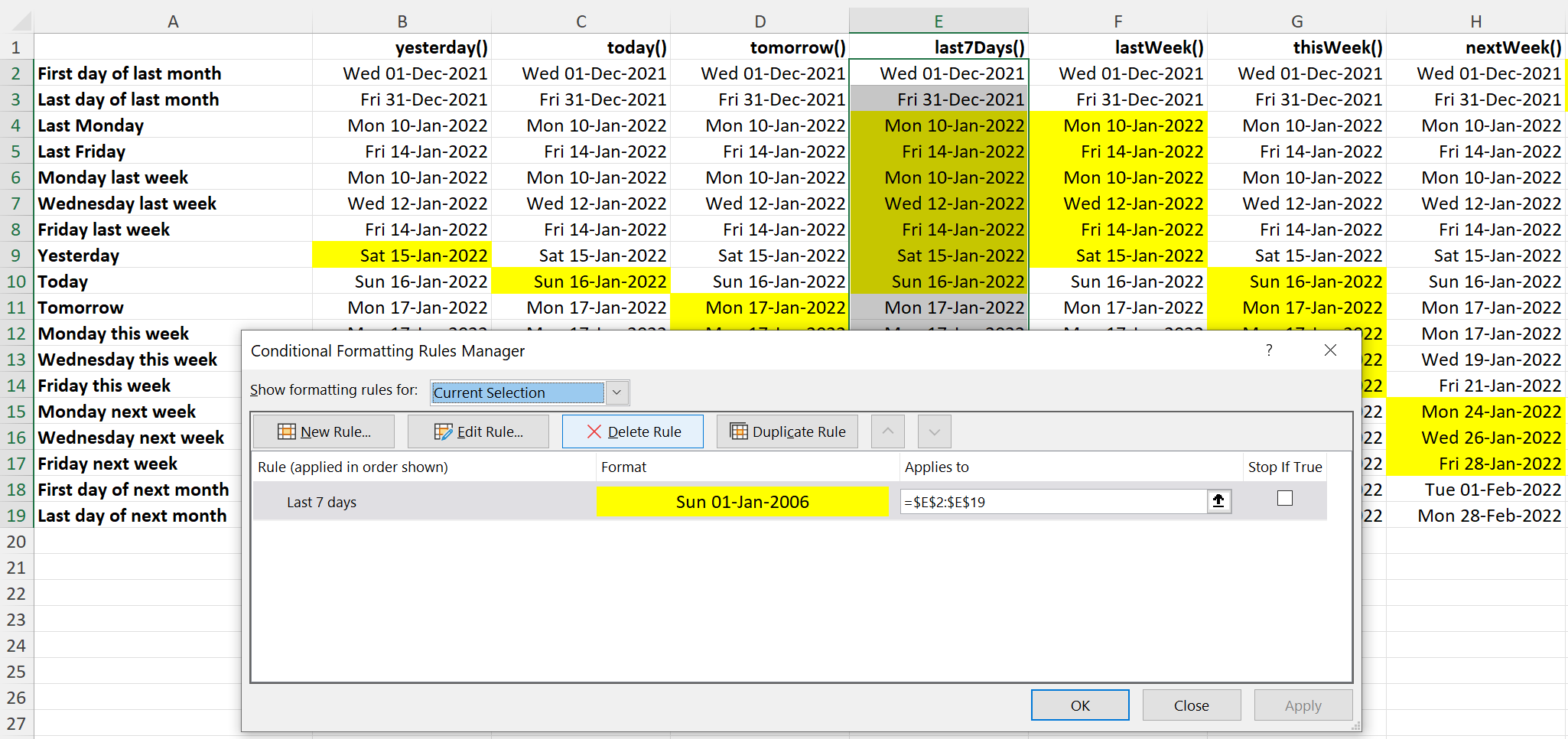
Task: Open dialog help via the question mark icon
Action: [x=1269, y=350]
